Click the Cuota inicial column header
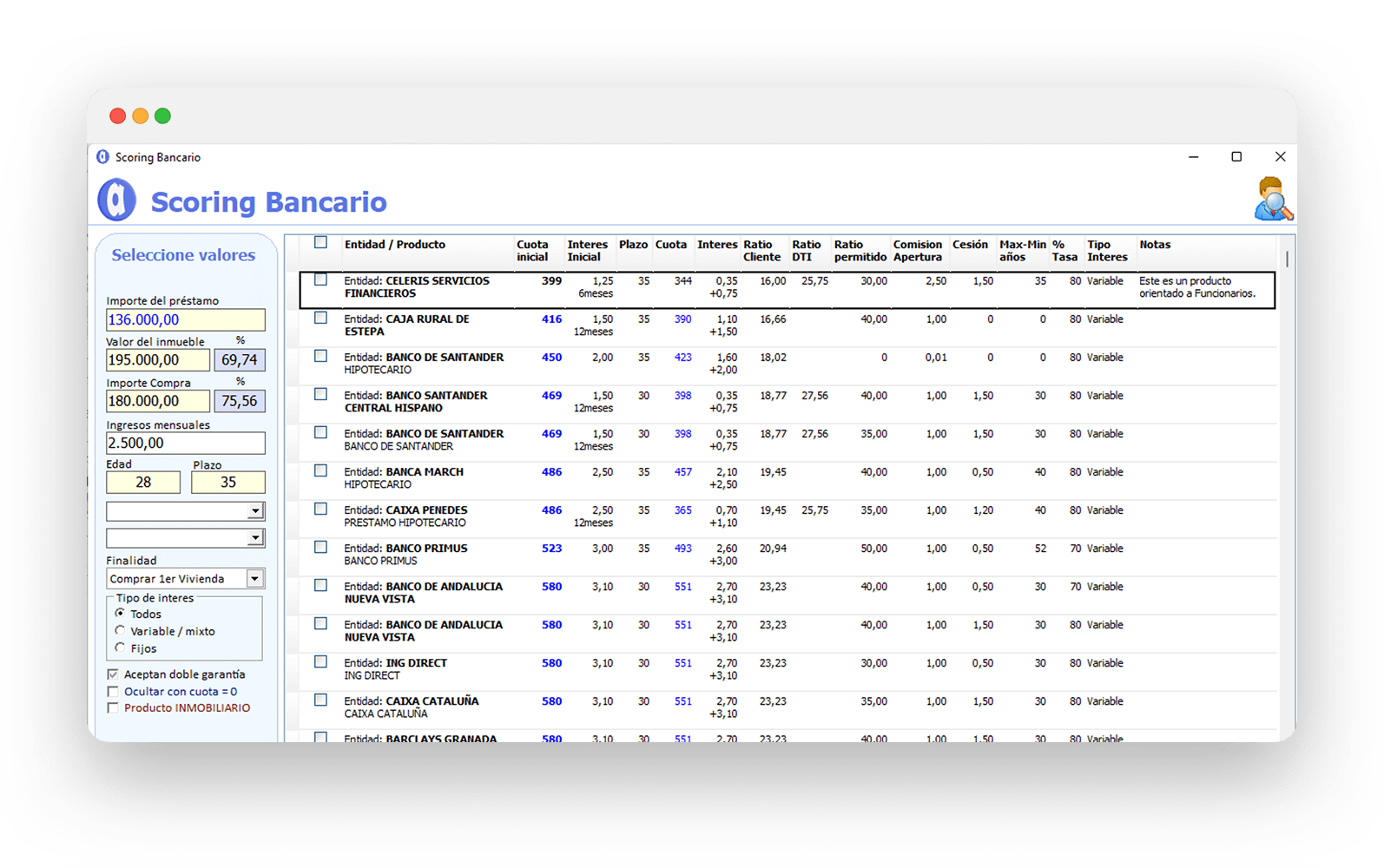1384x868 pixels. 532,251
